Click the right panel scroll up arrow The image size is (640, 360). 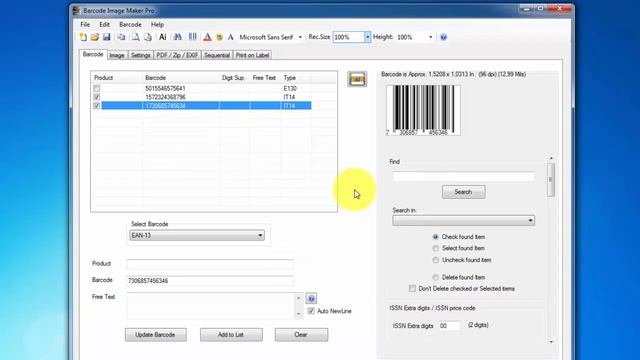tap(551, 158)
